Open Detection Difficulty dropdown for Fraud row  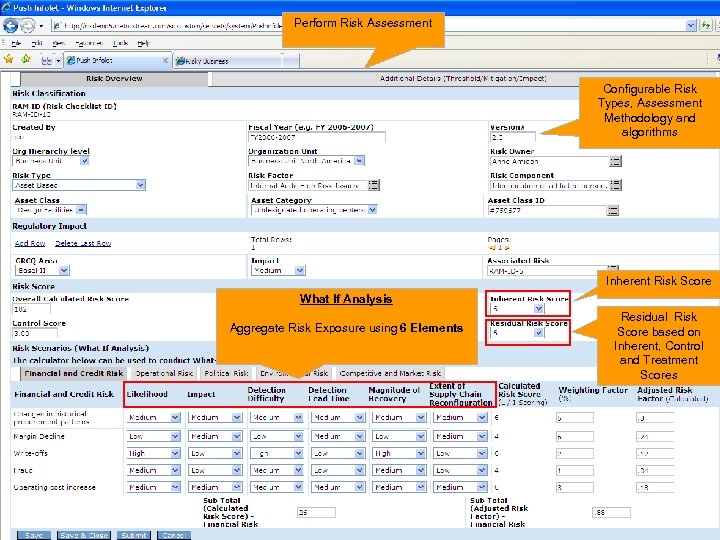coord(298,470)
